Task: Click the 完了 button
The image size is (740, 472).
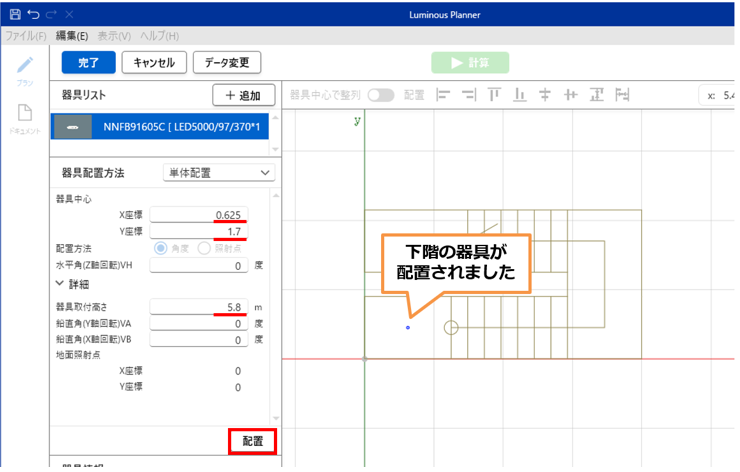Action: coord(88,62)
